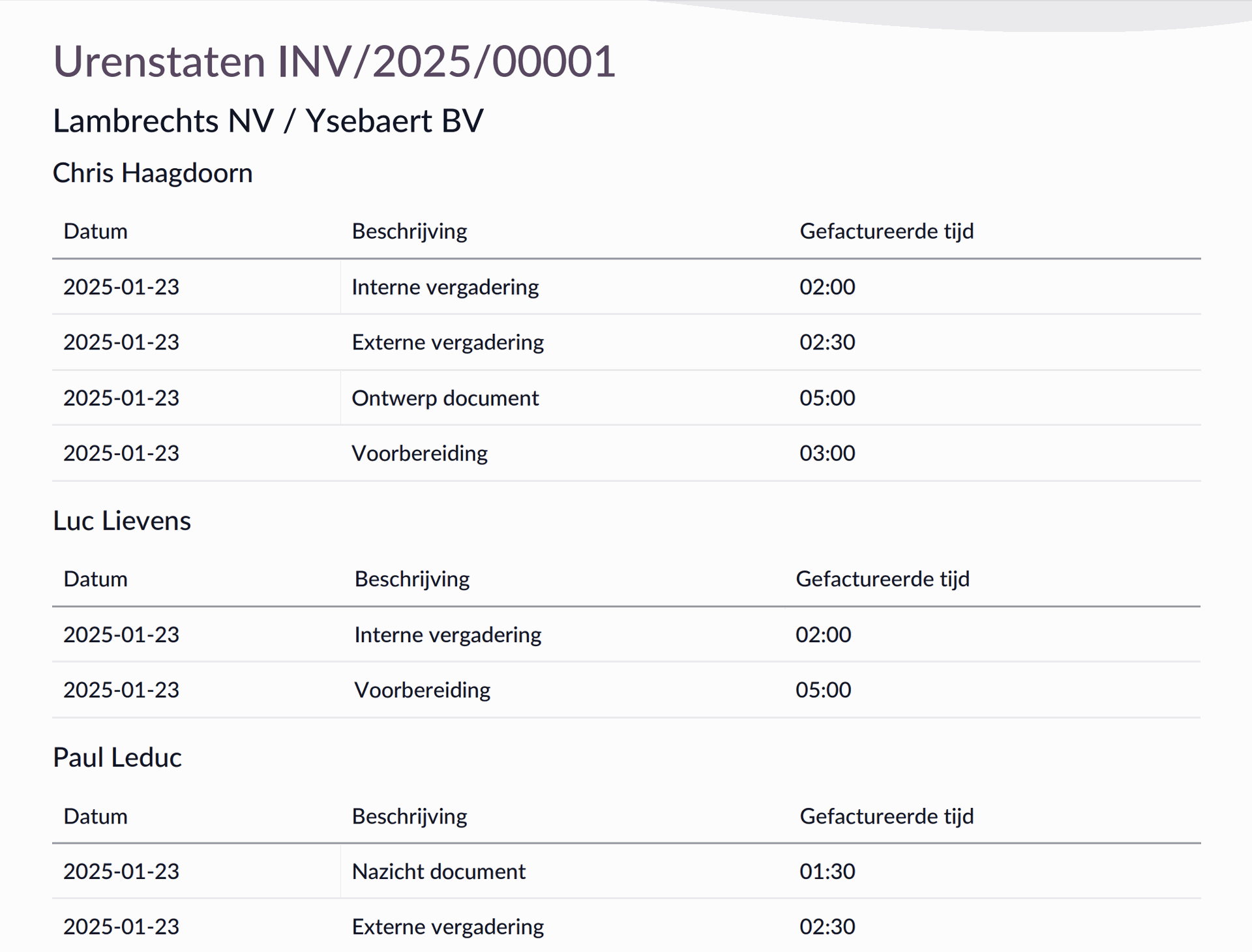Viewport: 1252px width, 952px height.
Task: Click Chris Haagdoorn's Interne vergadering entry
Action: point(445,287)
